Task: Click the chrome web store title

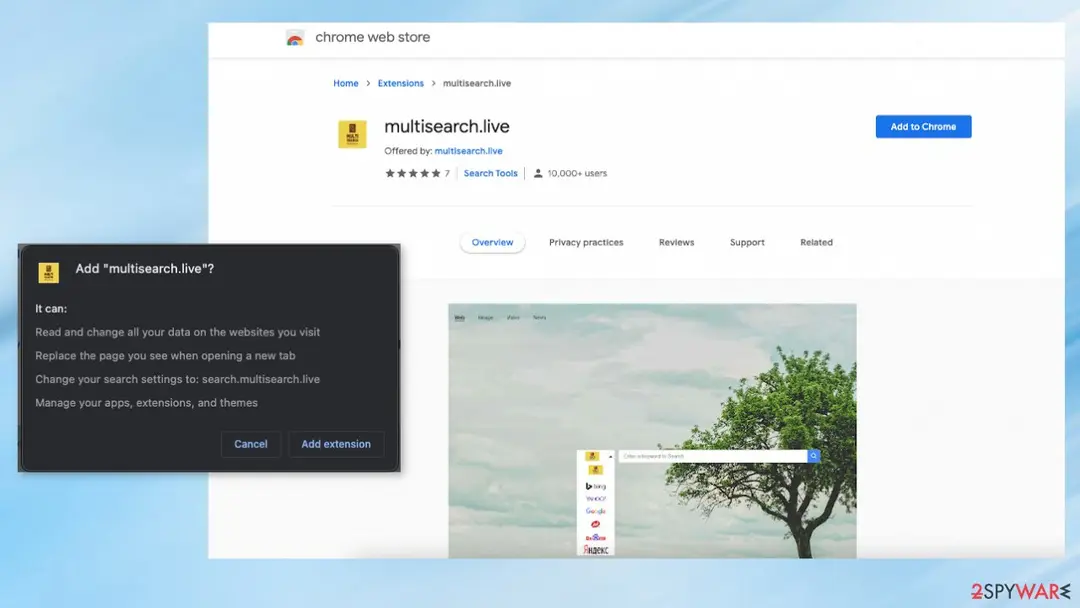Action: click(373, 37)
